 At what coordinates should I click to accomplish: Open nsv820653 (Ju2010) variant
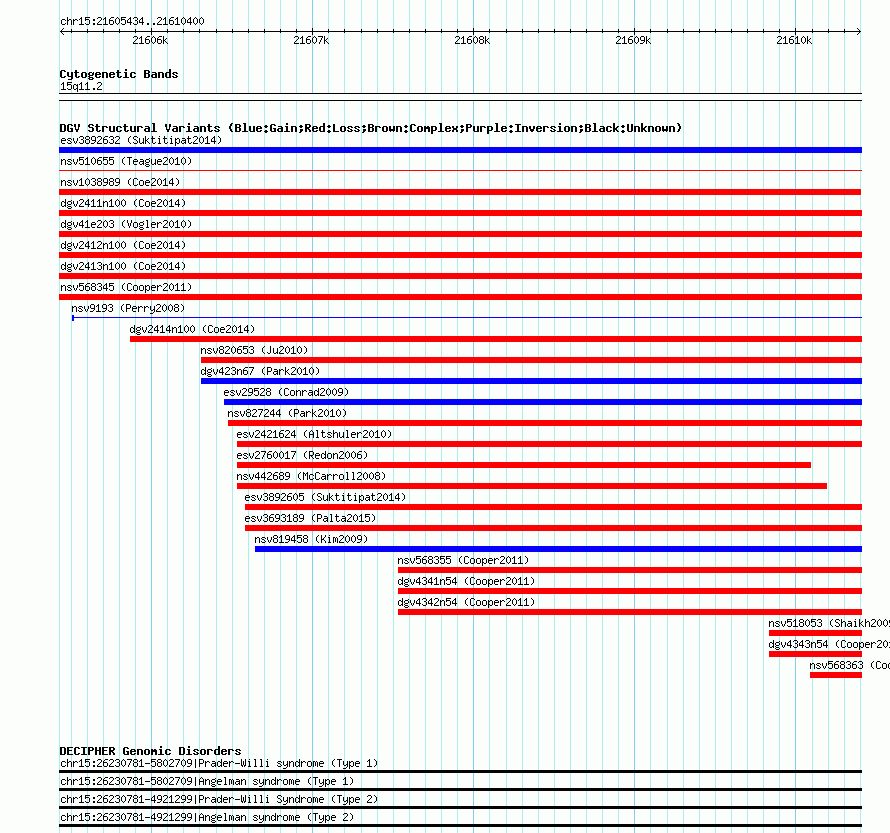pyautogui.click(x=254, y=350)
